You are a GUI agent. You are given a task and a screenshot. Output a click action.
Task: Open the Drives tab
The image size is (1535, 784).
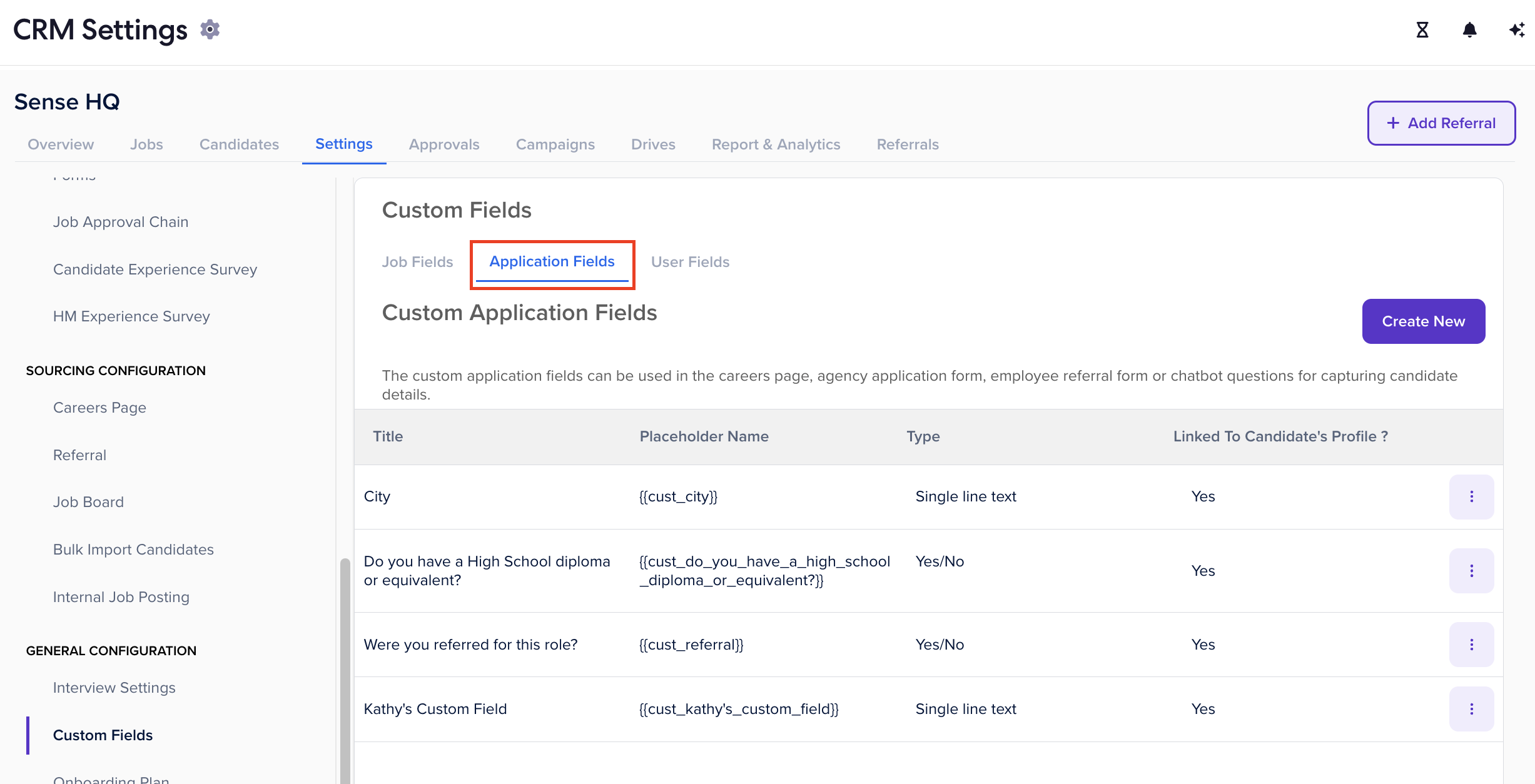pos(653,144)
